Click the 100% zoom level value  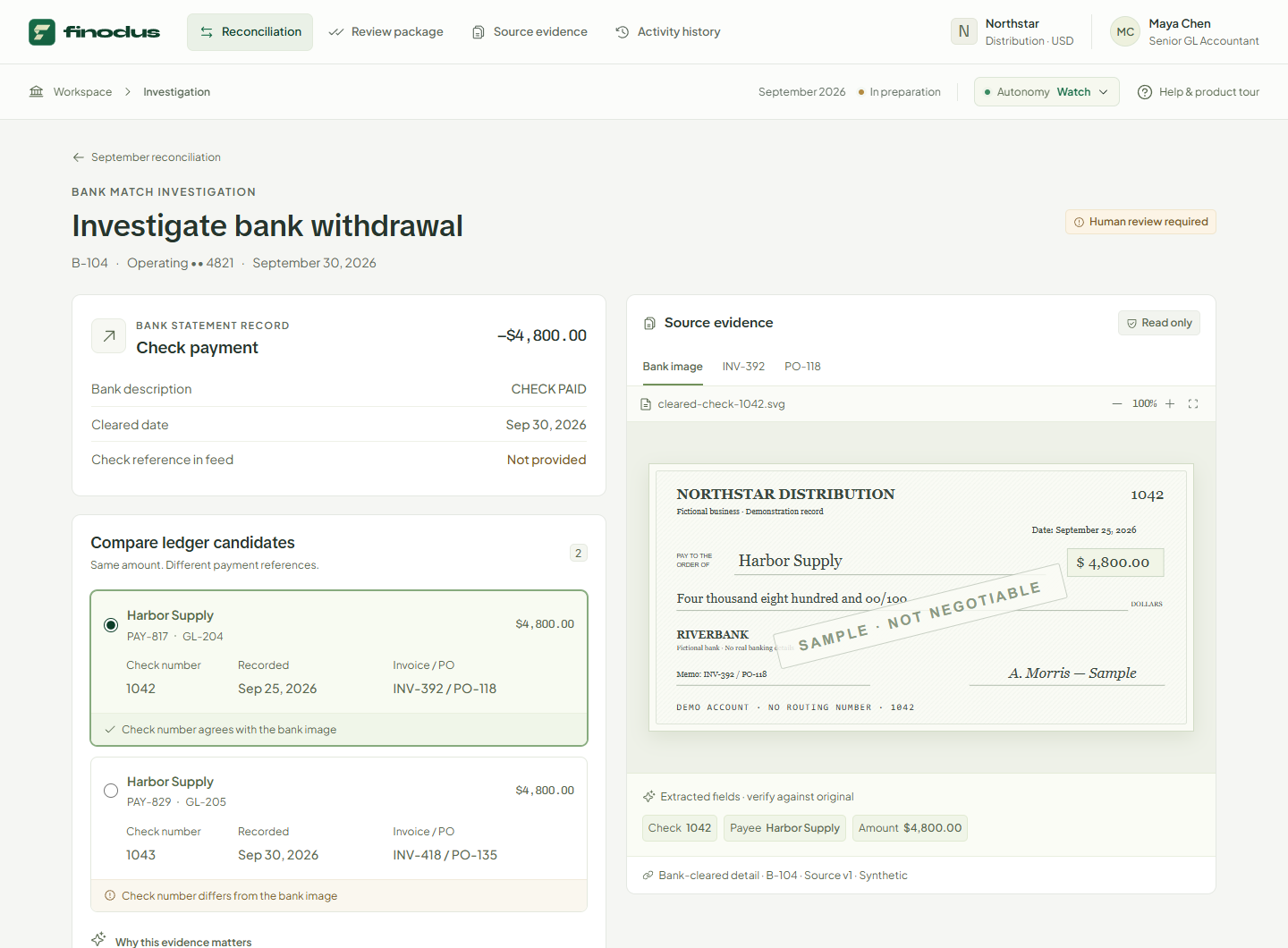coord(1144,404)
